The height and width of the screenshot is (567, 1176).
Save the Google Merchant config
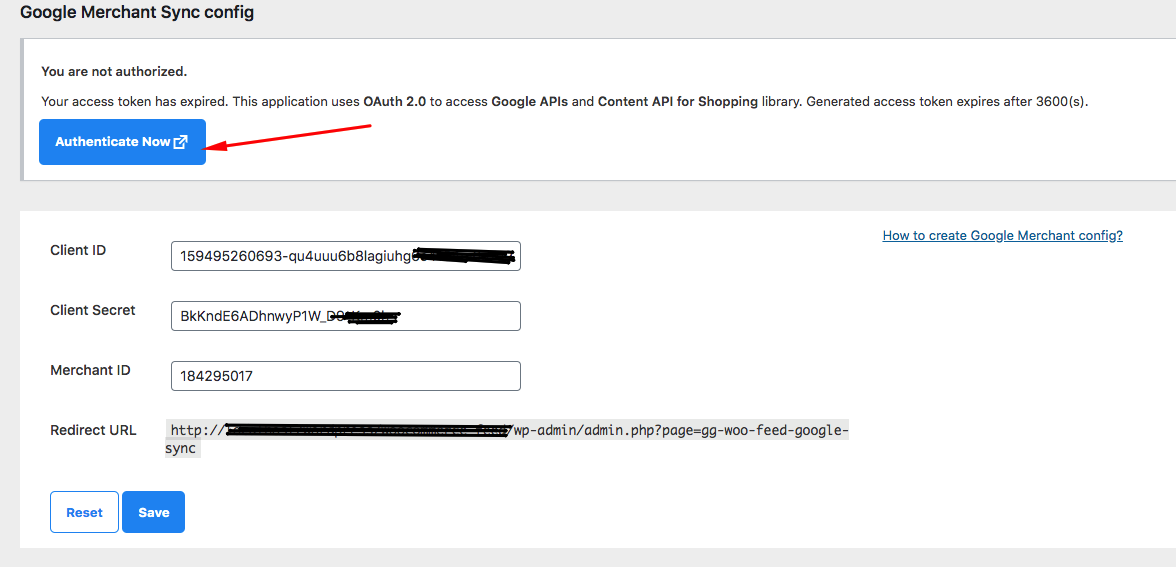pos(154,512)
